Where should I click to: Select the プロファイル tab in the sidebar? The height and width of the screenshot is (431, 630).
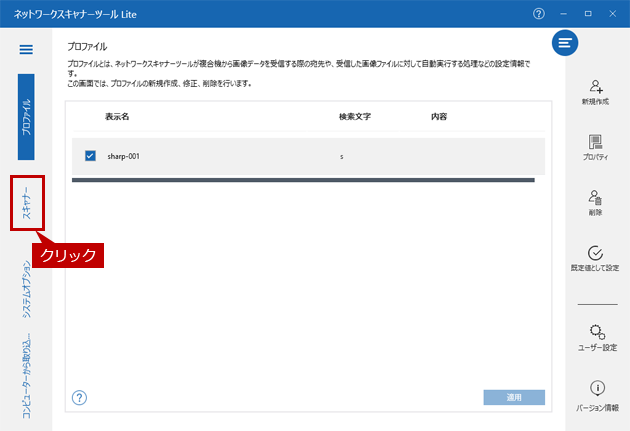(x=26, y=117)
